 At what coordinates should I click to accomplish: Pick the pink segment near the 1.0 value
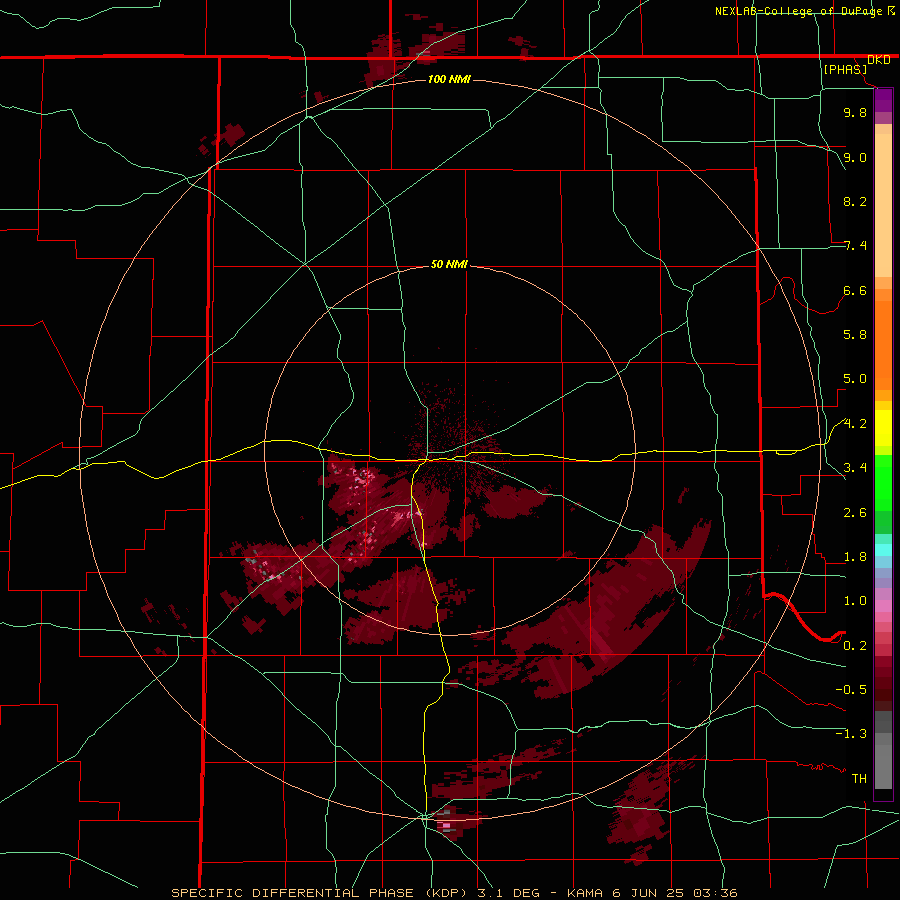tap(883, 605)
